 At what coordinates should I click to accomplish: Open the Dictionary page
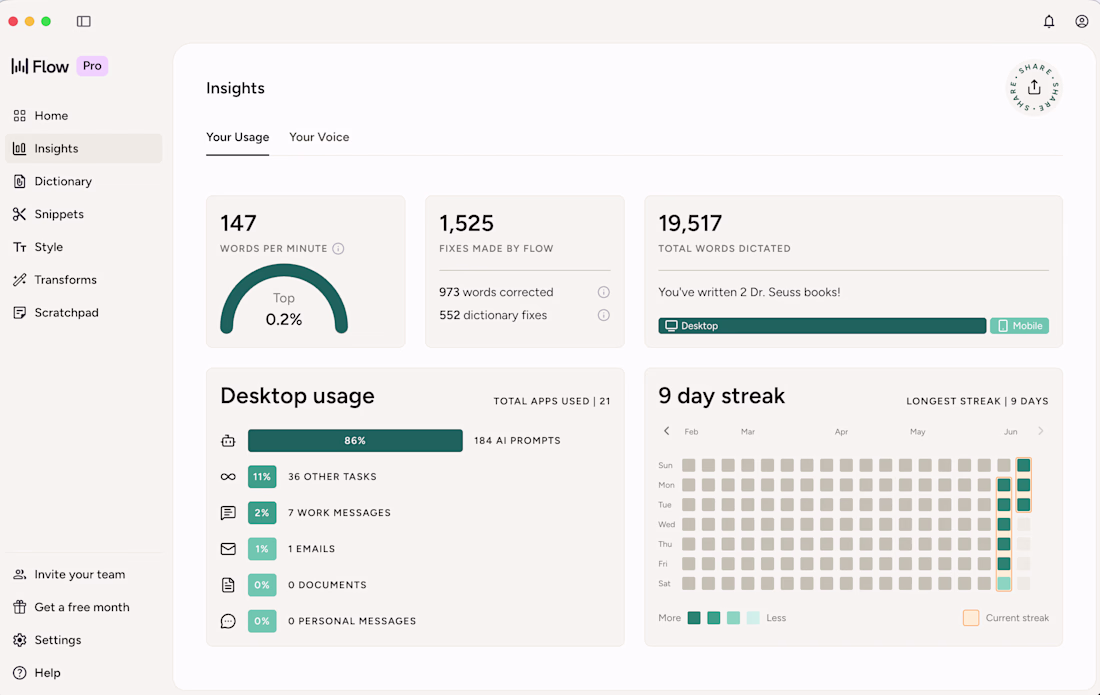point(83,182)
